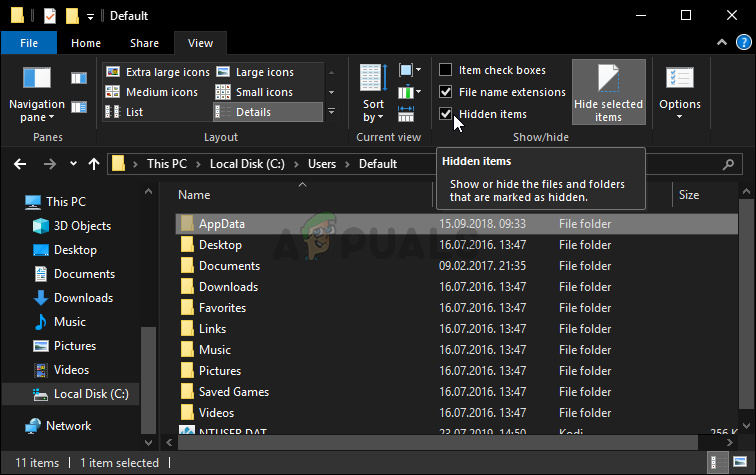Click Local Disk (C:) breadcrumb

coord(247,164)
